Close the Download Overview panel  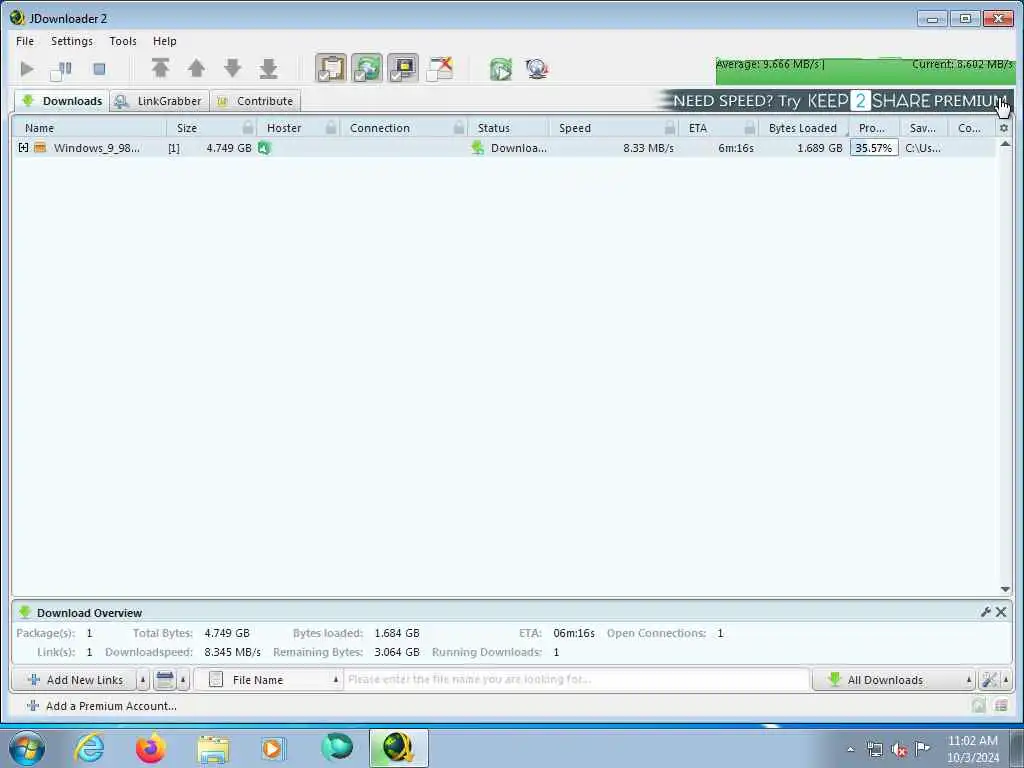1001,612
